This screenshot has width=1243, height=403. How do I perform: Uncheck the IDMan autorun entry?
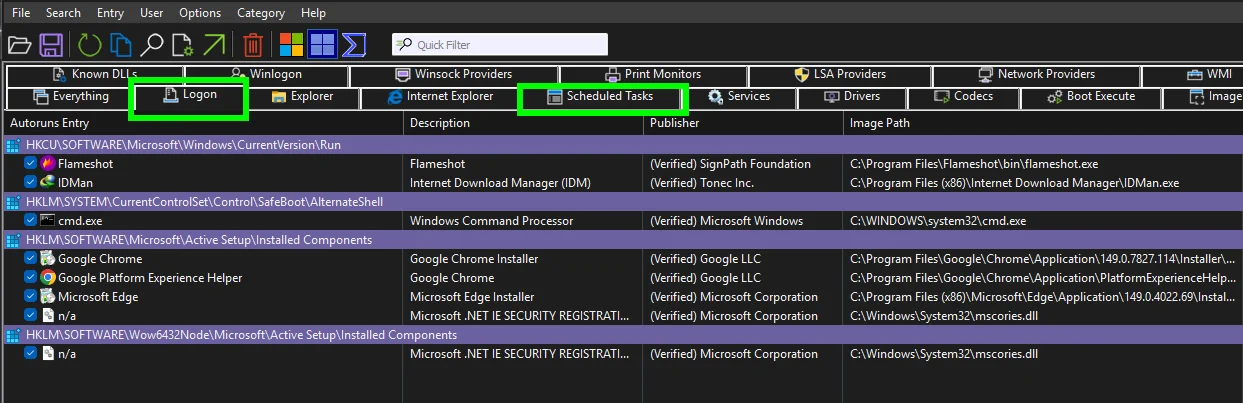[x=30, y=183]
